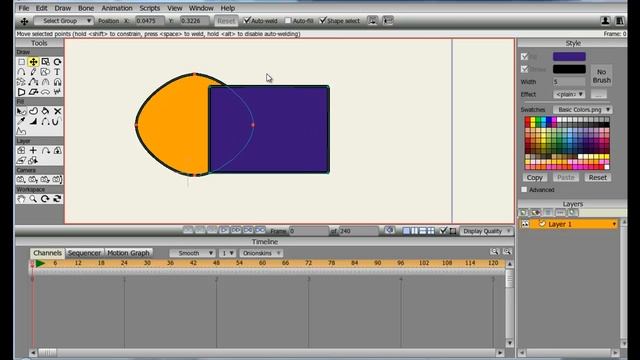The width and height of the screenshot is (640, 360).
Task: Toggle the Auto-fill checkbox
Action: pyautogui.click(x=288, y=20)
